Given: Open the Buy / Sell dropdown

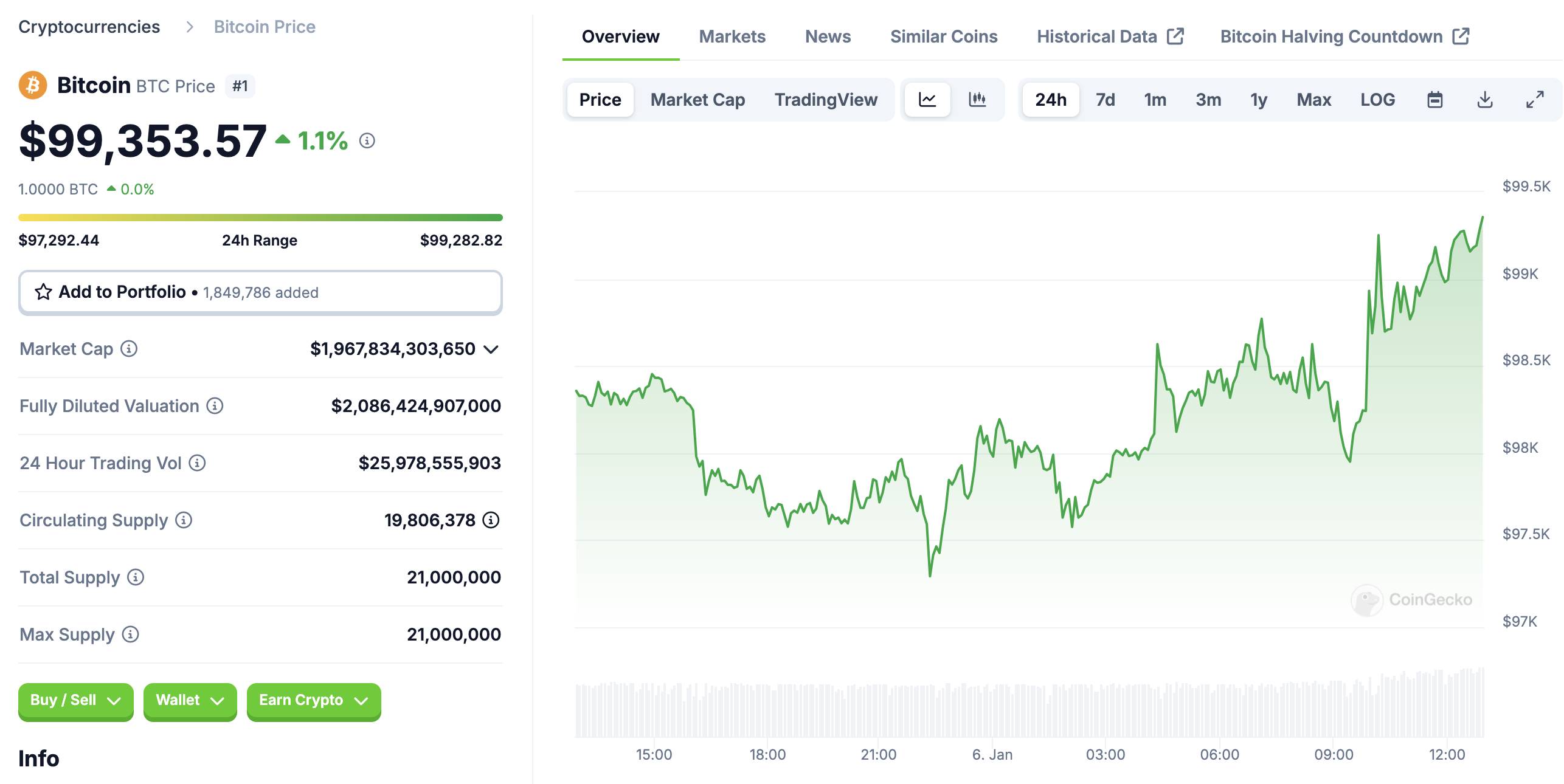Looking at the screenshot, I should [76, 701].
